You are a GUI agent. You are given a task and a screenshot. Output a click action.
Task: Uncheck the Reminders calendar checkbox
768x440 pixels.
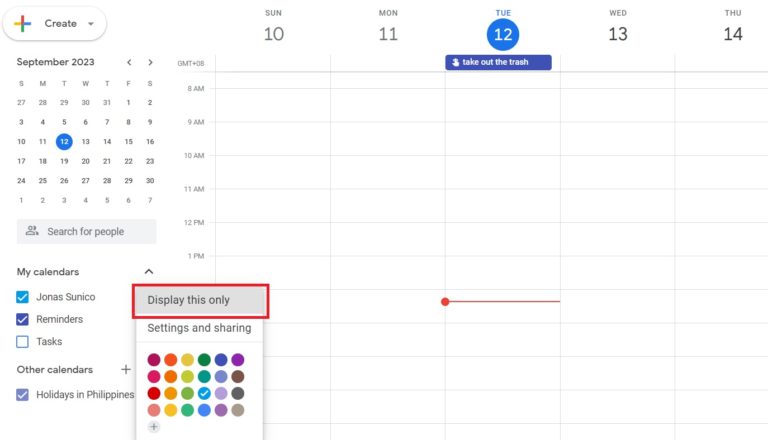click(x=22, y=319)
